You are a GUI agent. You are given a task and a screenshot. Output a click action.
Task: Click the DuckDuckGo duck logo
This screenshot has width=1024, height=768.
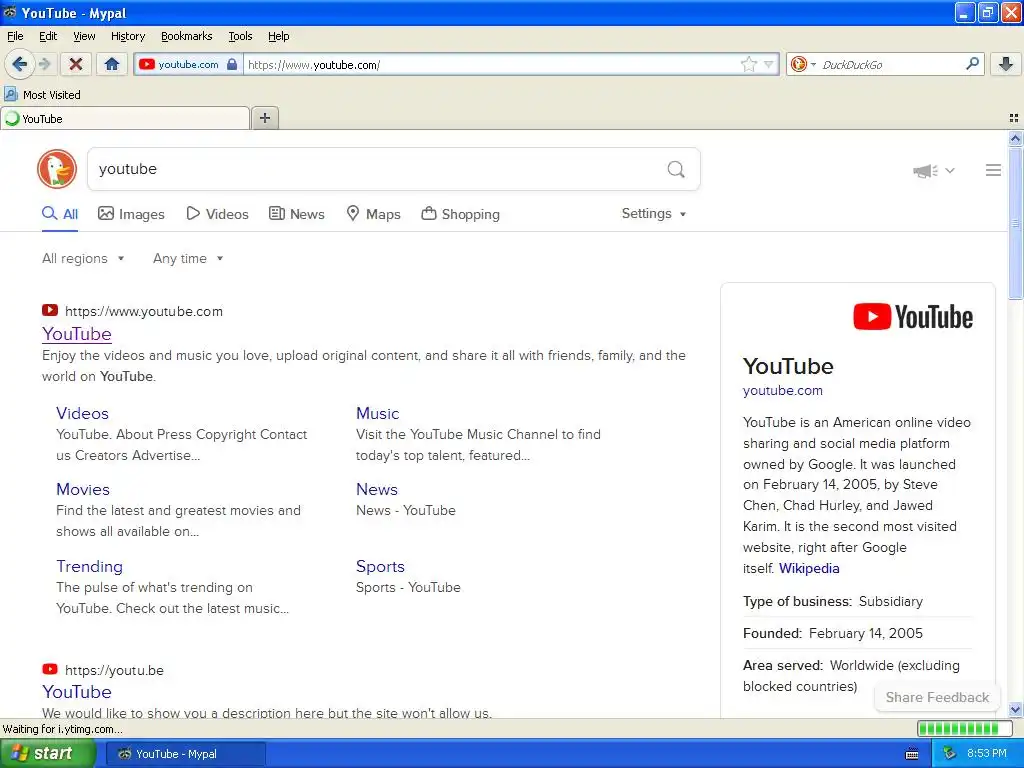[x=57, y=169]
